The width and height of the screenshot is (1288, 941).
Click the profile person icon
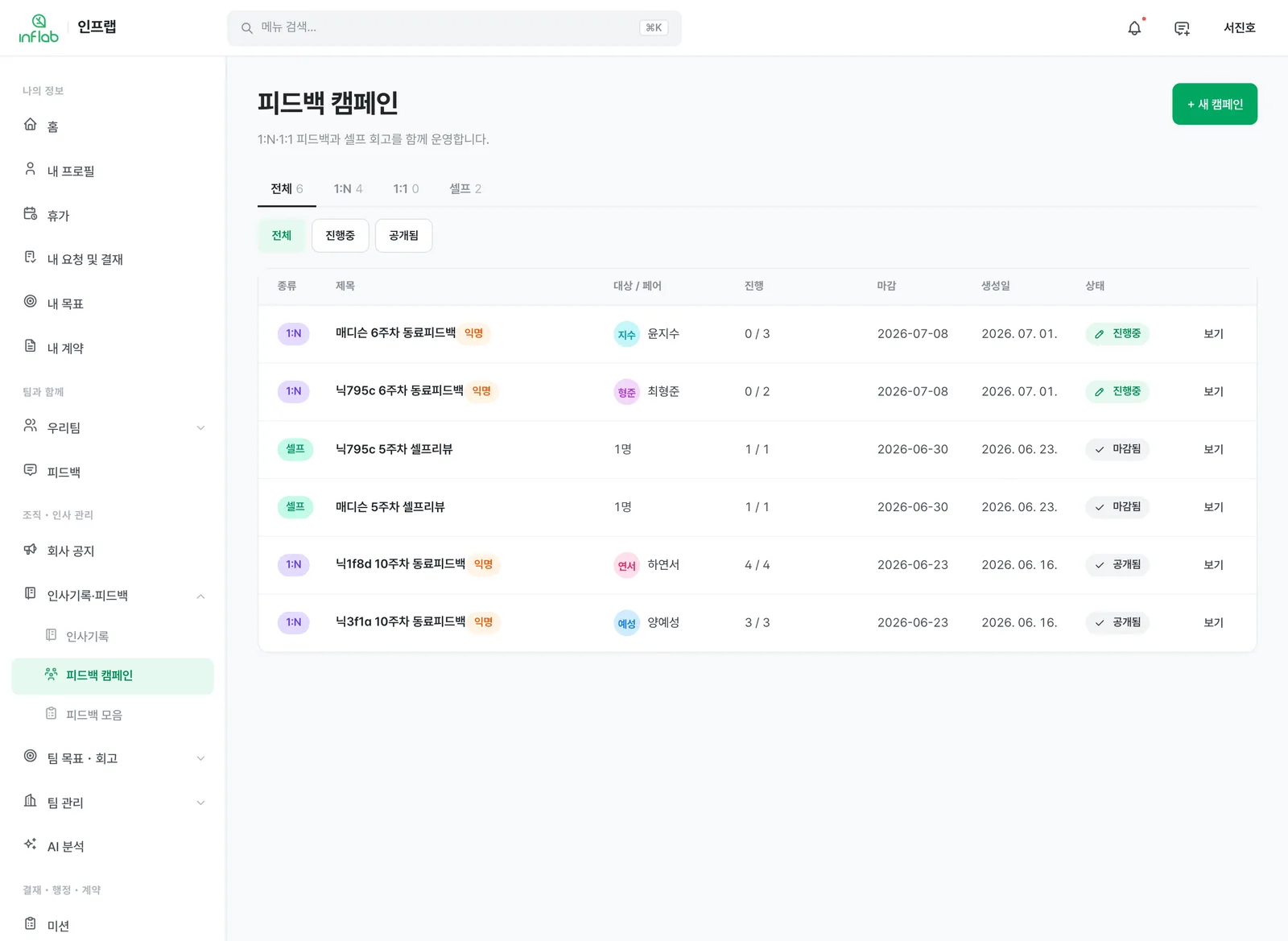(31, 169)
